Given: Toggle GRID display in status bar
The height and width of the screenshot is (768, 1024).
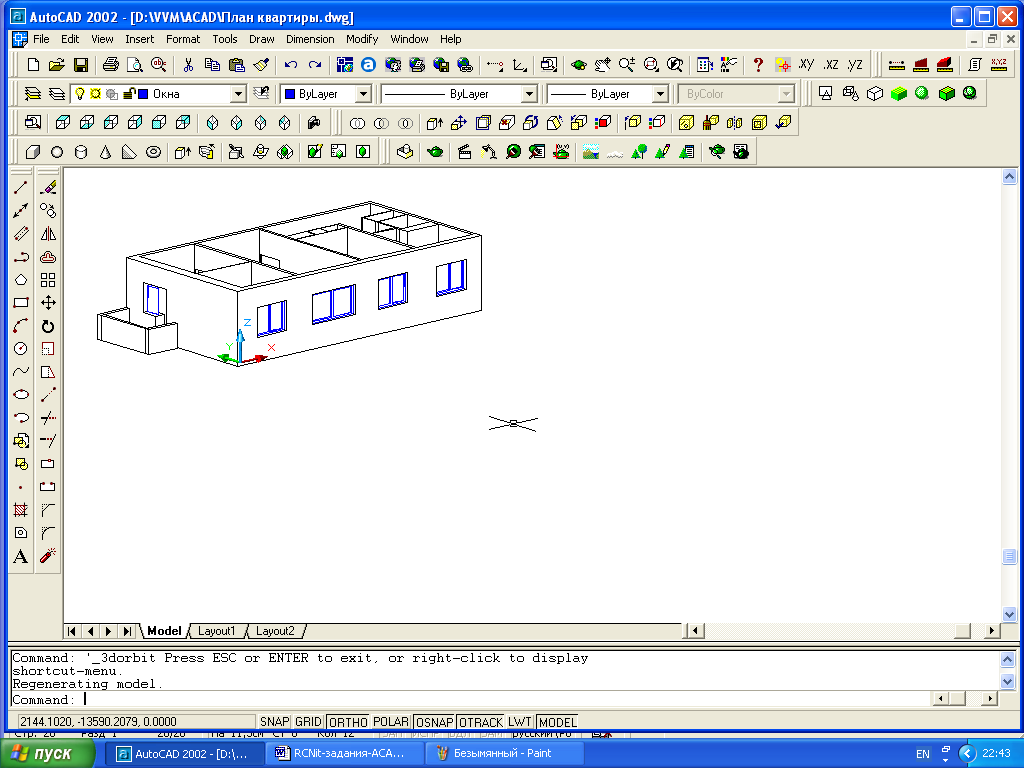Looking at the screenshot, I should pyautogui.click(x=308, y=722).
